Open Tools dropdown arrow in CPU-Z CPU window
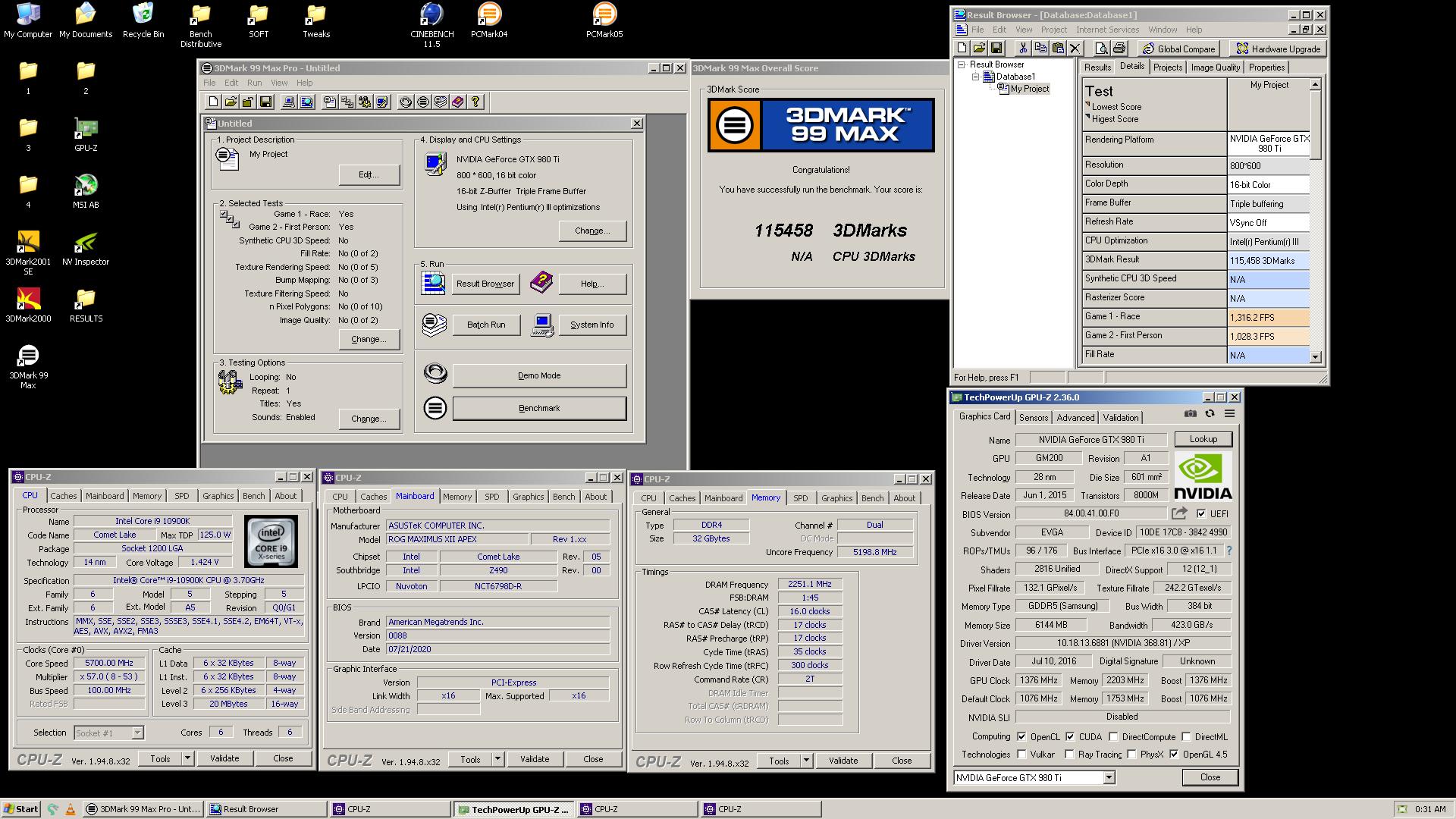 point(187,758)
